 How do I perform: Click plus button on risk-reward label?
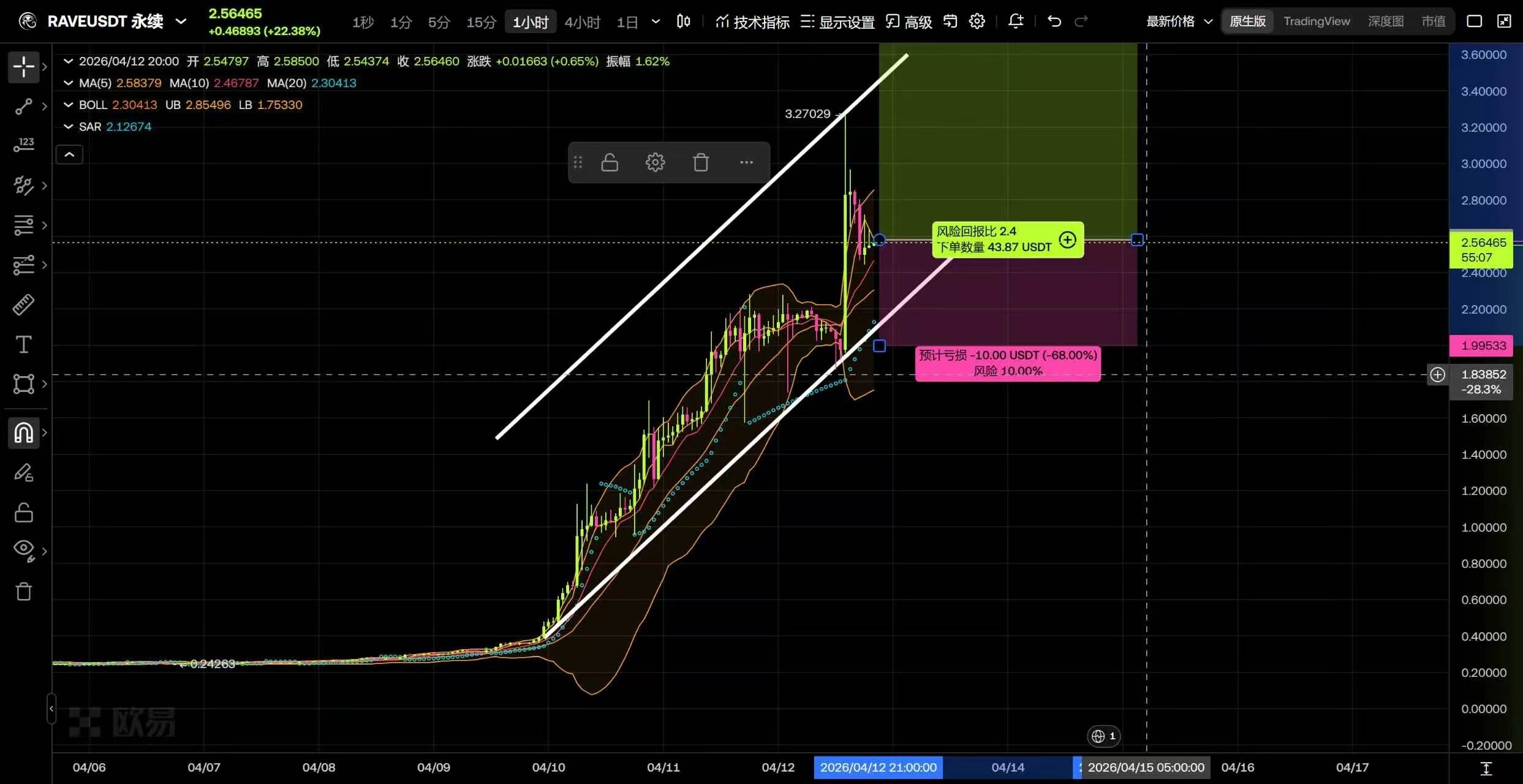coord(1067,239)
